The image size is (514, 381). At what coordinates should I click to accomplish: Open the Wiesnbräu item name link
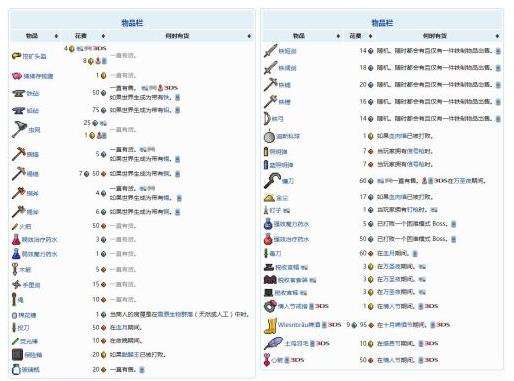(x=299, y=325)
